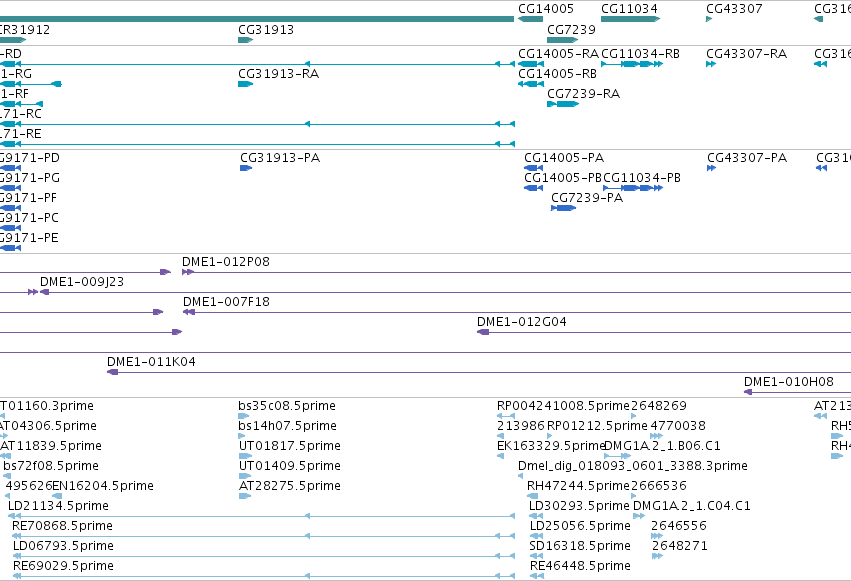Click the 2646556 EST glyph
Viewport: 851px width, 581px height.
pyautogui.click(x=657, y=536)
